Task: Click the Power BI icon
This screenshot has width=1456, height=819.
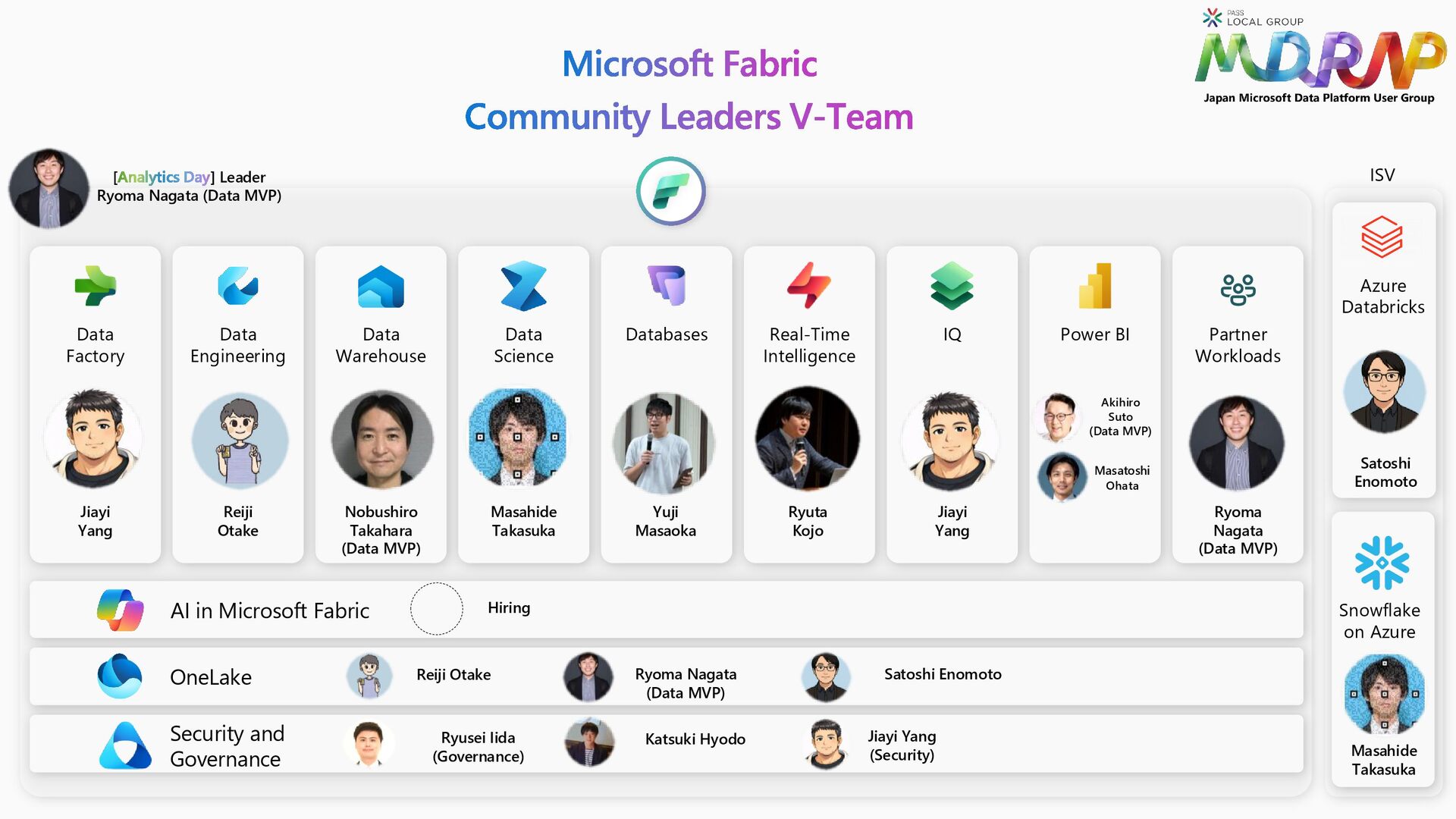Action: click(1095, 286)
